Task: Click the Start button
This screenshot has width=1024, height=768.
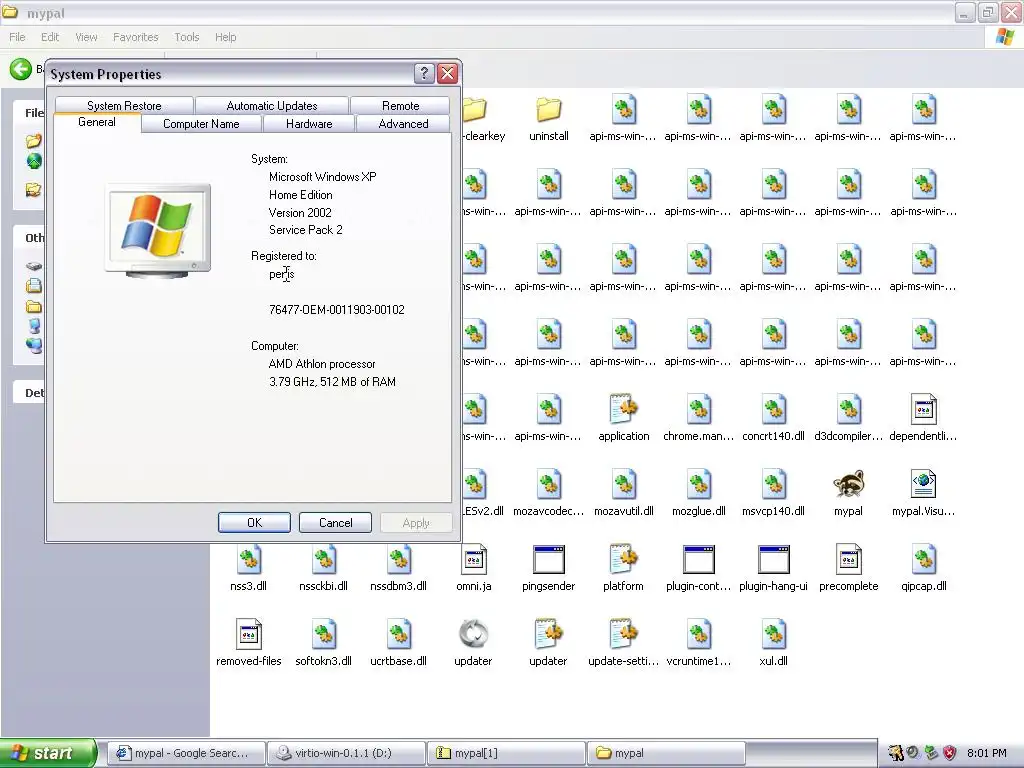Action: pos(48,753)
